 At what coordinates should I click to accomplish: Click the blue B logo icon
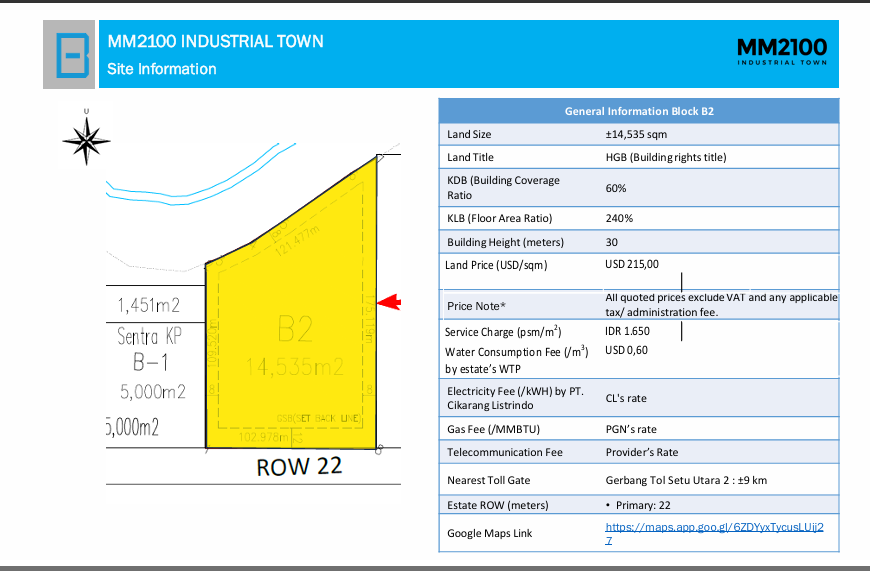72,54
